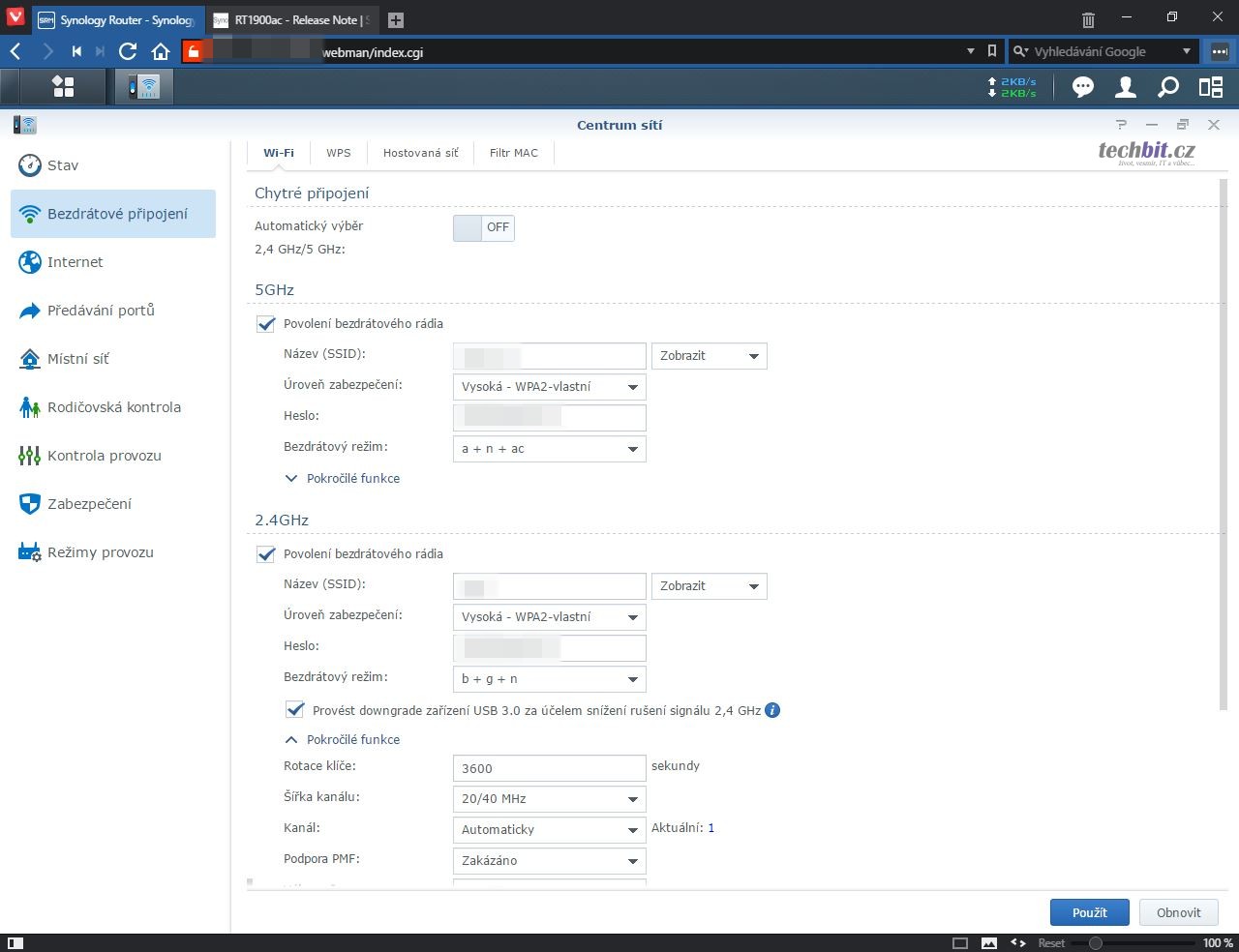Open the SRM main menu grid icon
The width and height of the screenshot is (1239, 952).
[x=64, y=87]
